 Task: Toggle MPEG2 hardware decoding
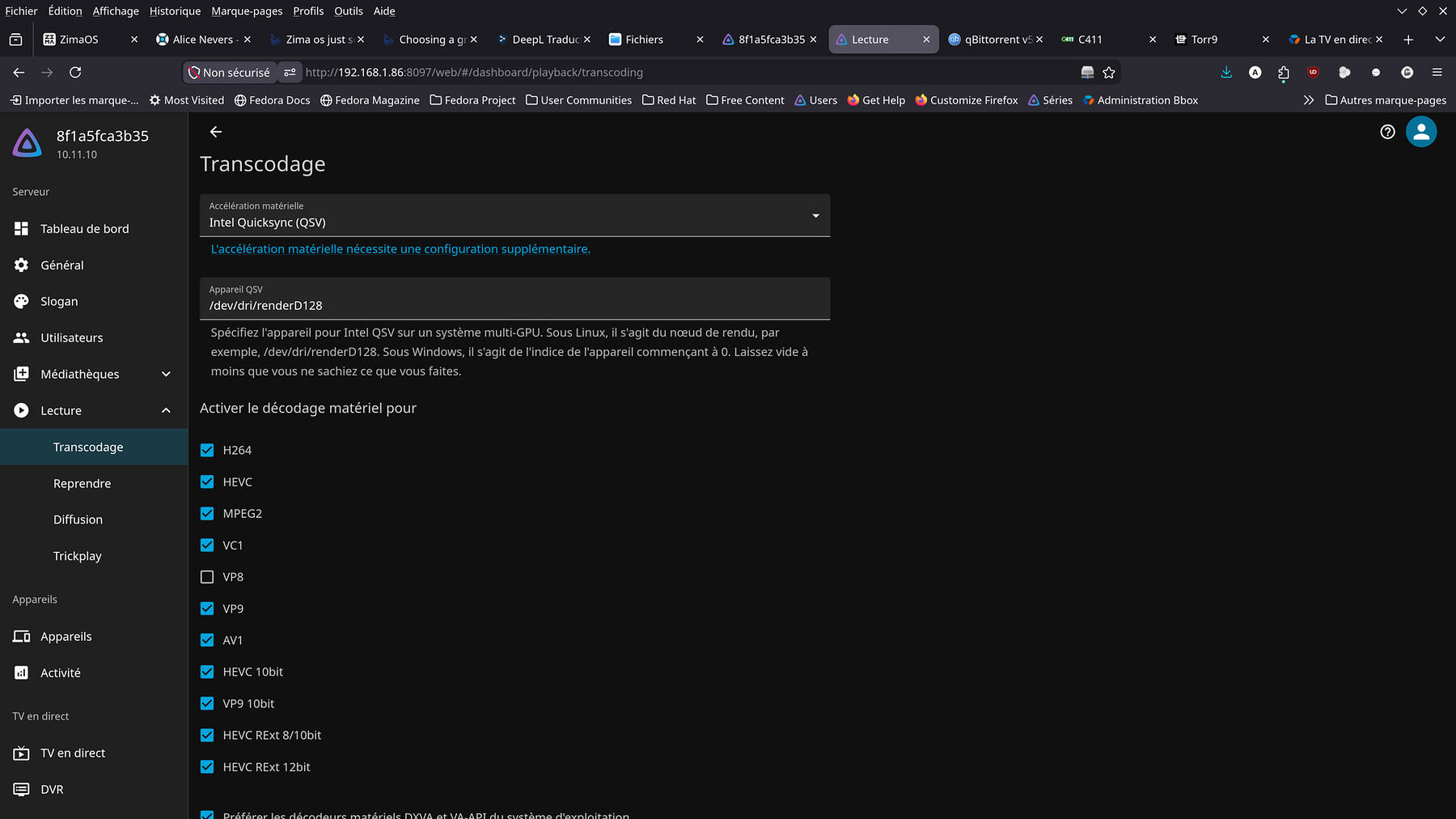207,513
